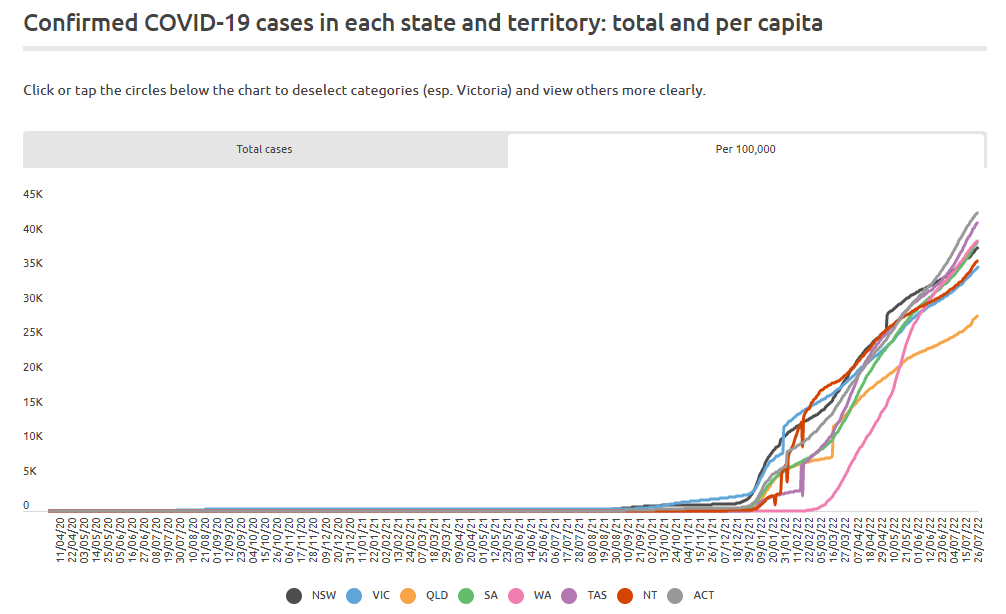Hide the SA green legend circle
This screenshot has height=614, width=1006.
466,596
